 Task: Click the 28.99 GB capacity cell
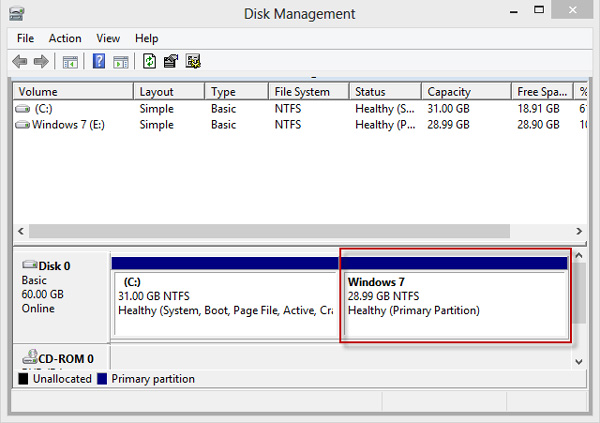coord(448,125)
